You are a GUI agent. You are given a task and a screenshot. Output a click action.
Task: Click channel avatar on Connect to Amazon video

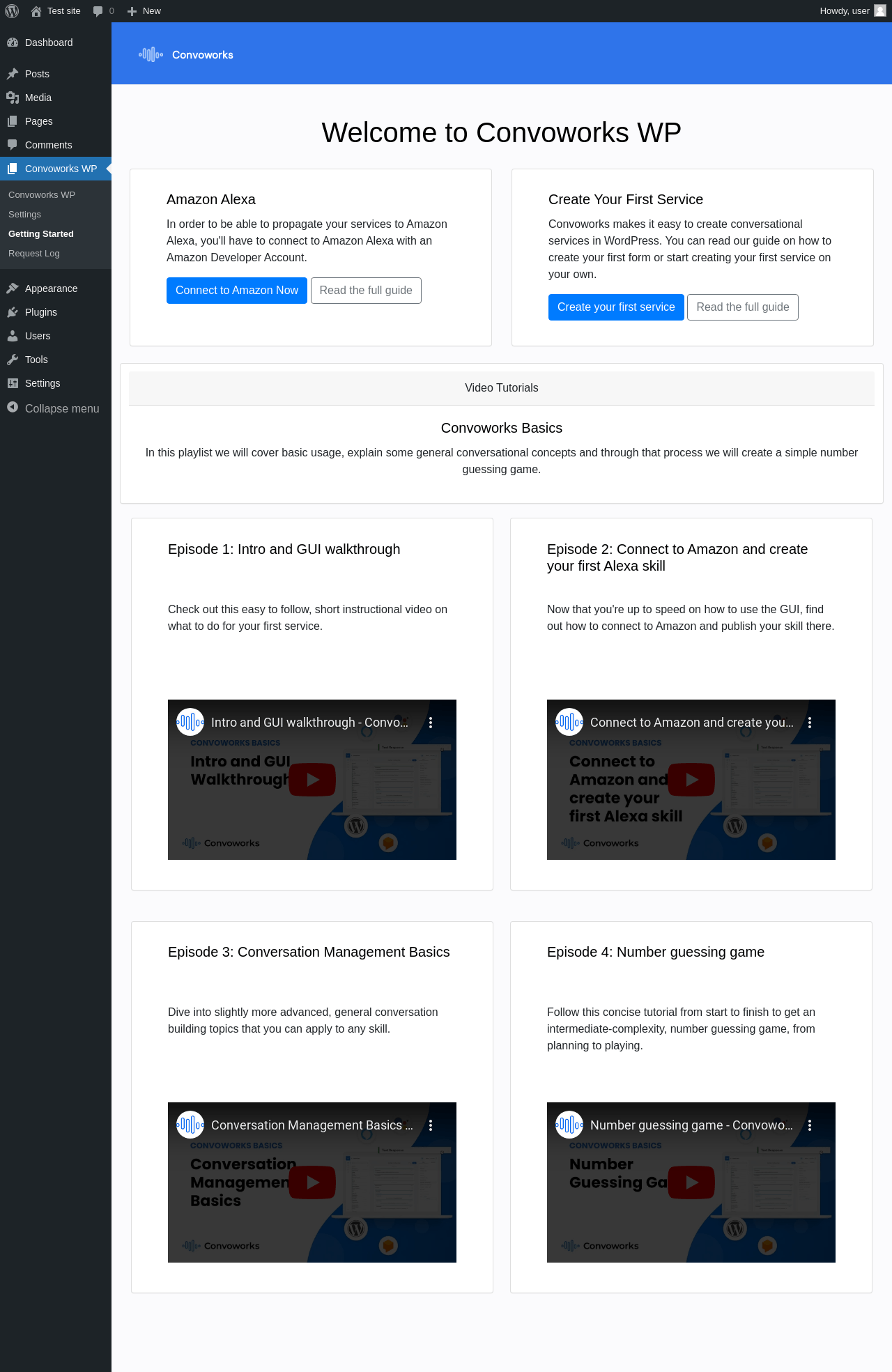coord(569,723)
